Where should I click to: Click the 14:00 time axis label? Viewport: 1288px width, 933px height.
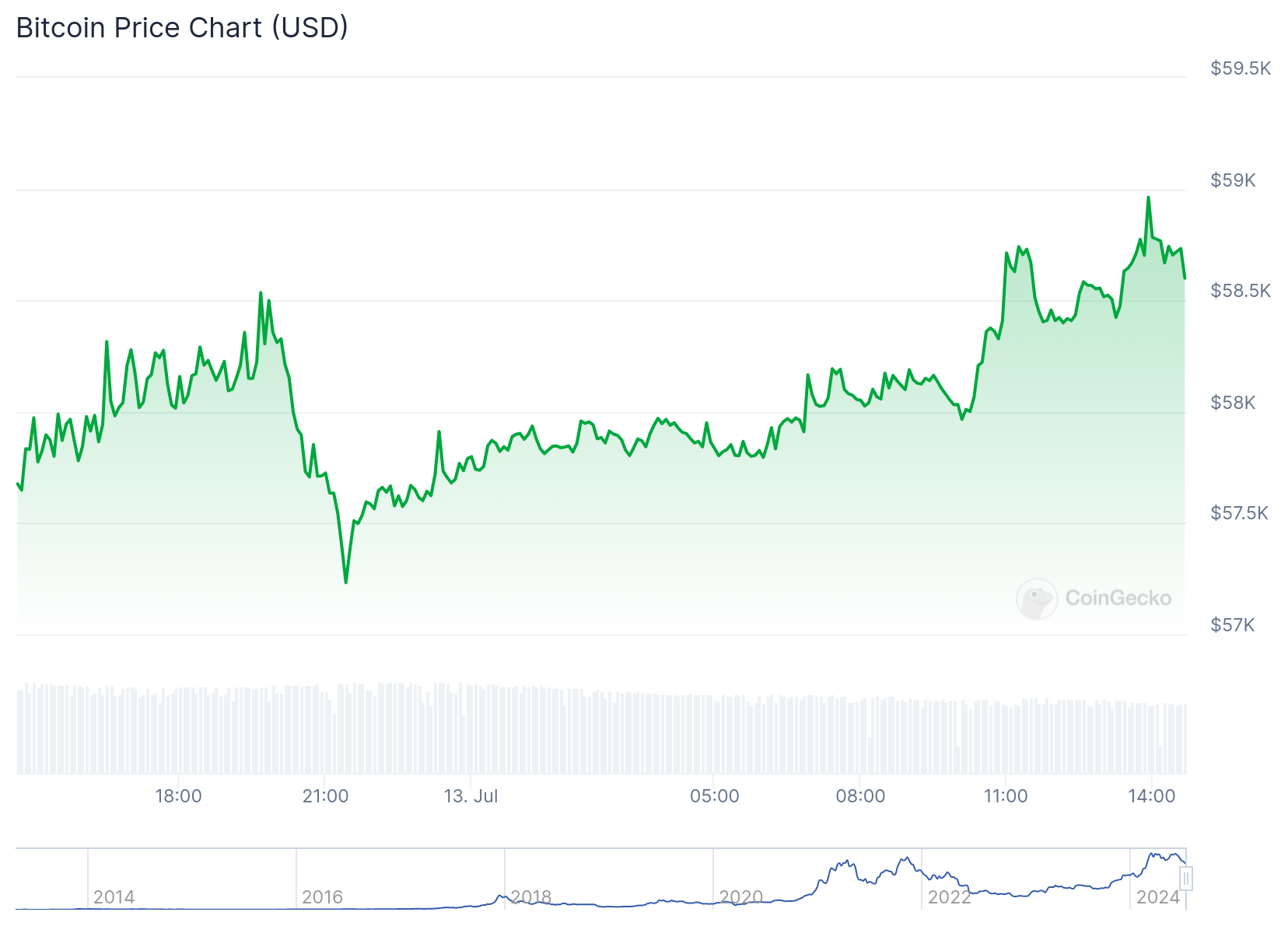click(x=1152, y=796)
